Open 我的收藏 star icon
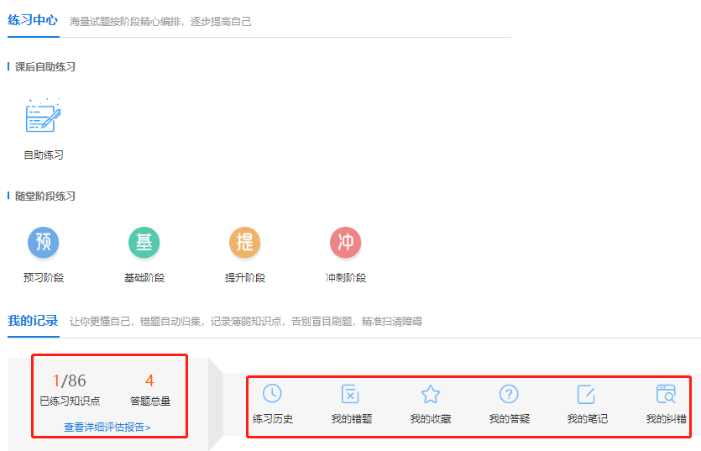Image resolution: width=701 pixels, height=451 pixels. click(431, 394)
